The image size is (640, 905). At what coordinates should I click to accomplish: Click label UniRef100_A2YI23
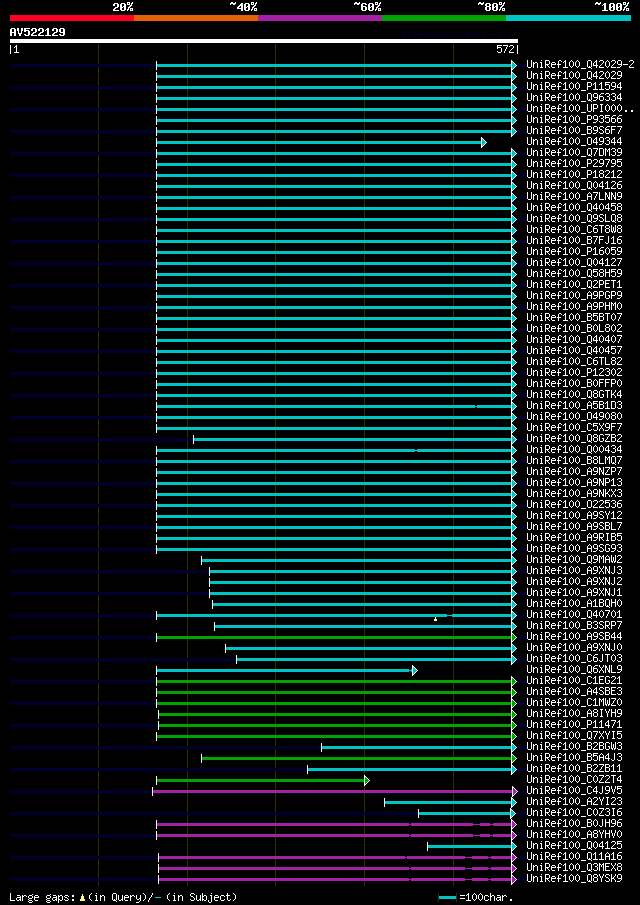pos(574,802)
